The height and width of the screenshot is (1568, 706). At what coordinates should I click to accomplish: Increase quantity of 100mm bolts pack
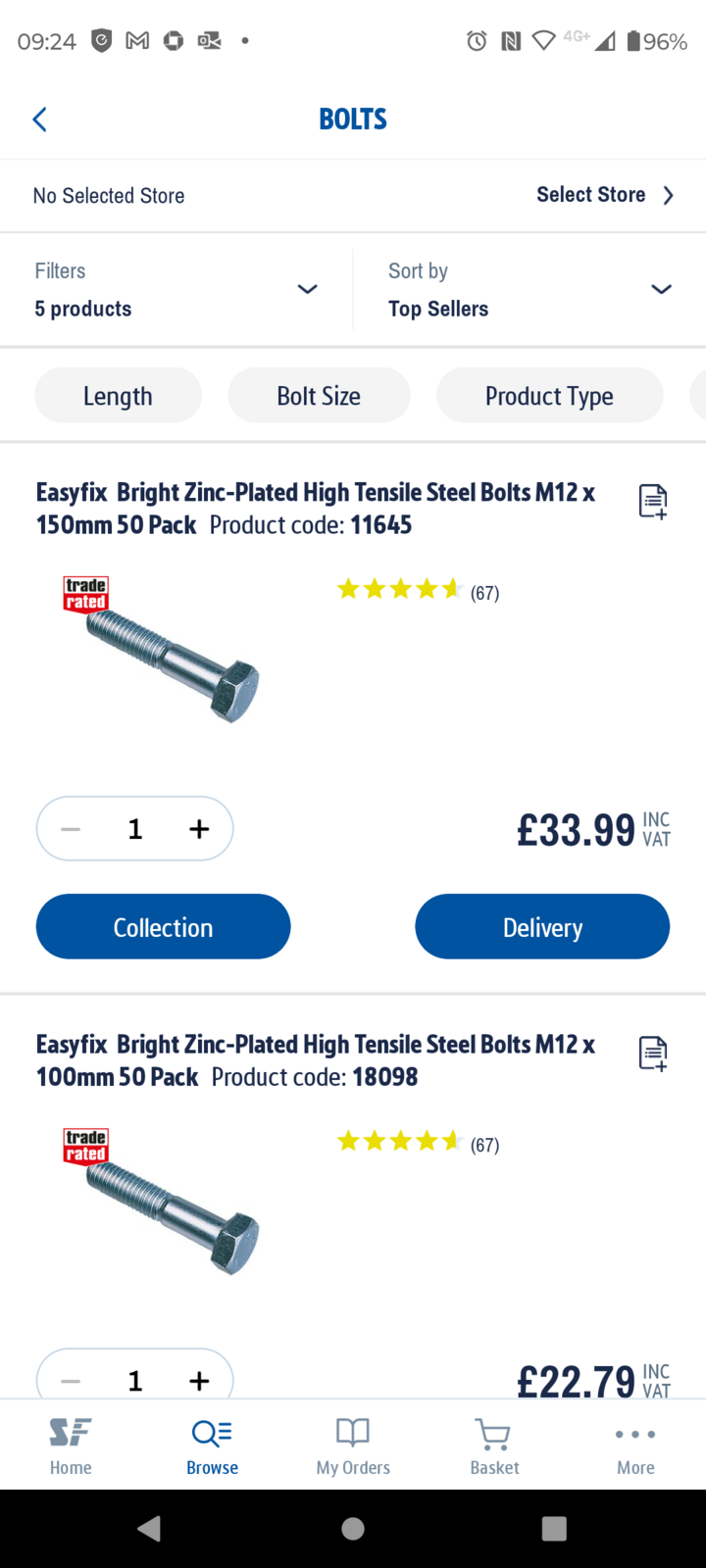pos(199,1380)
